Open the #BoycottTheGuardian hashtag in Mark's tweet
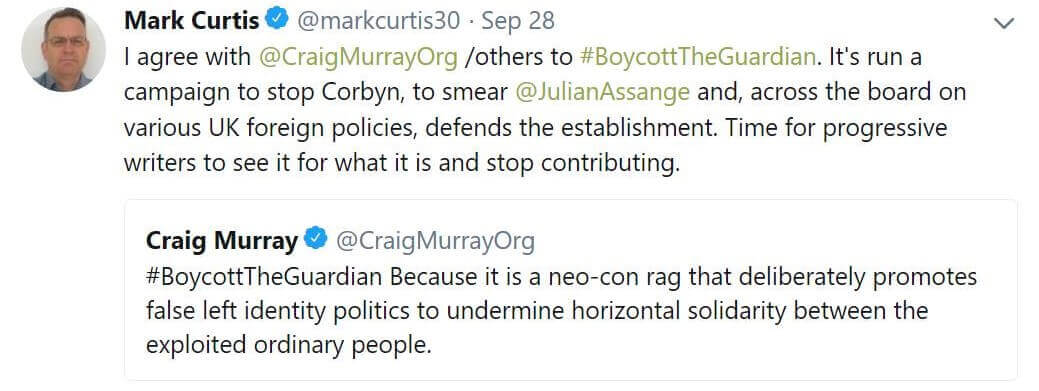1039x391 pixels. click(697, 57)
